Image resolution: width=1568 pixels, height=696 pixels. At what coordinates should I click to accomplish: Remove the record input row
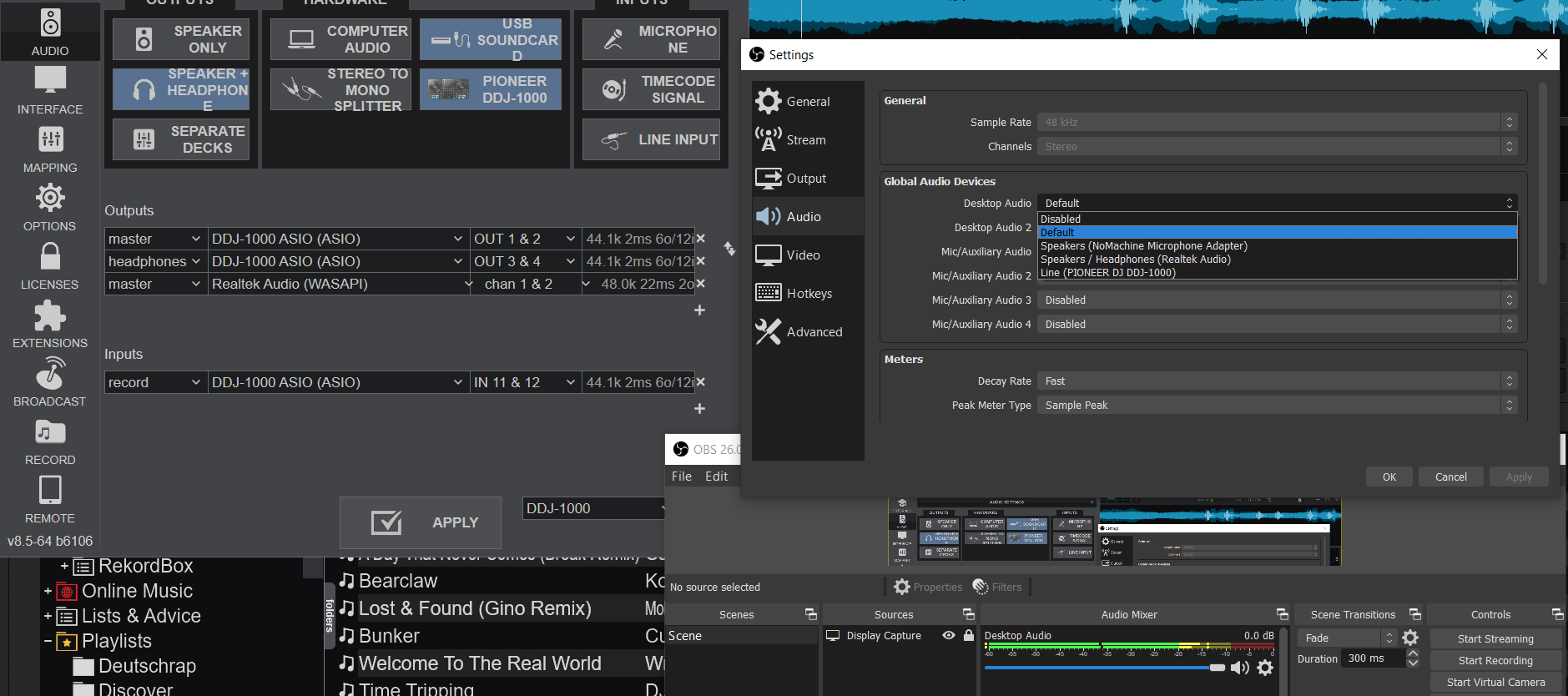tap(701, 382)
